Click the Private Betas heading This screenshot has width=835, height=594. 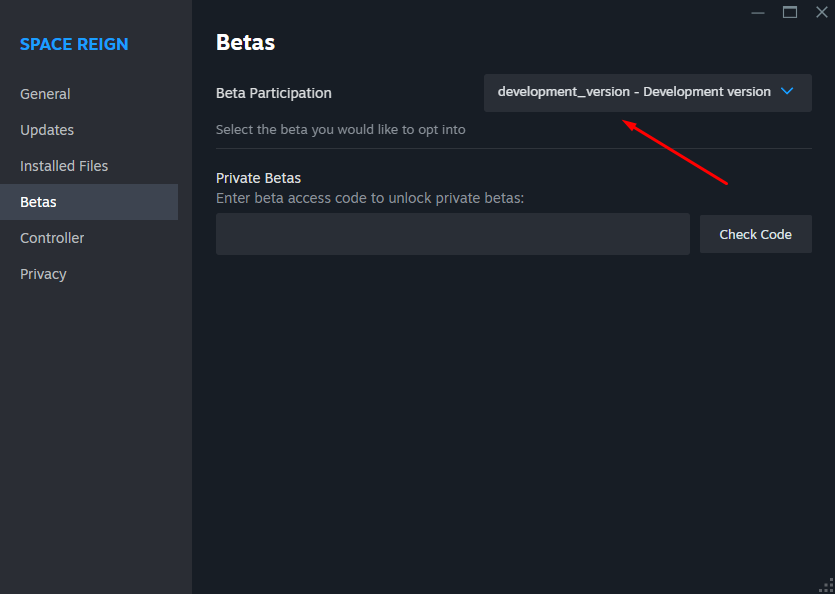click(258, 178)
